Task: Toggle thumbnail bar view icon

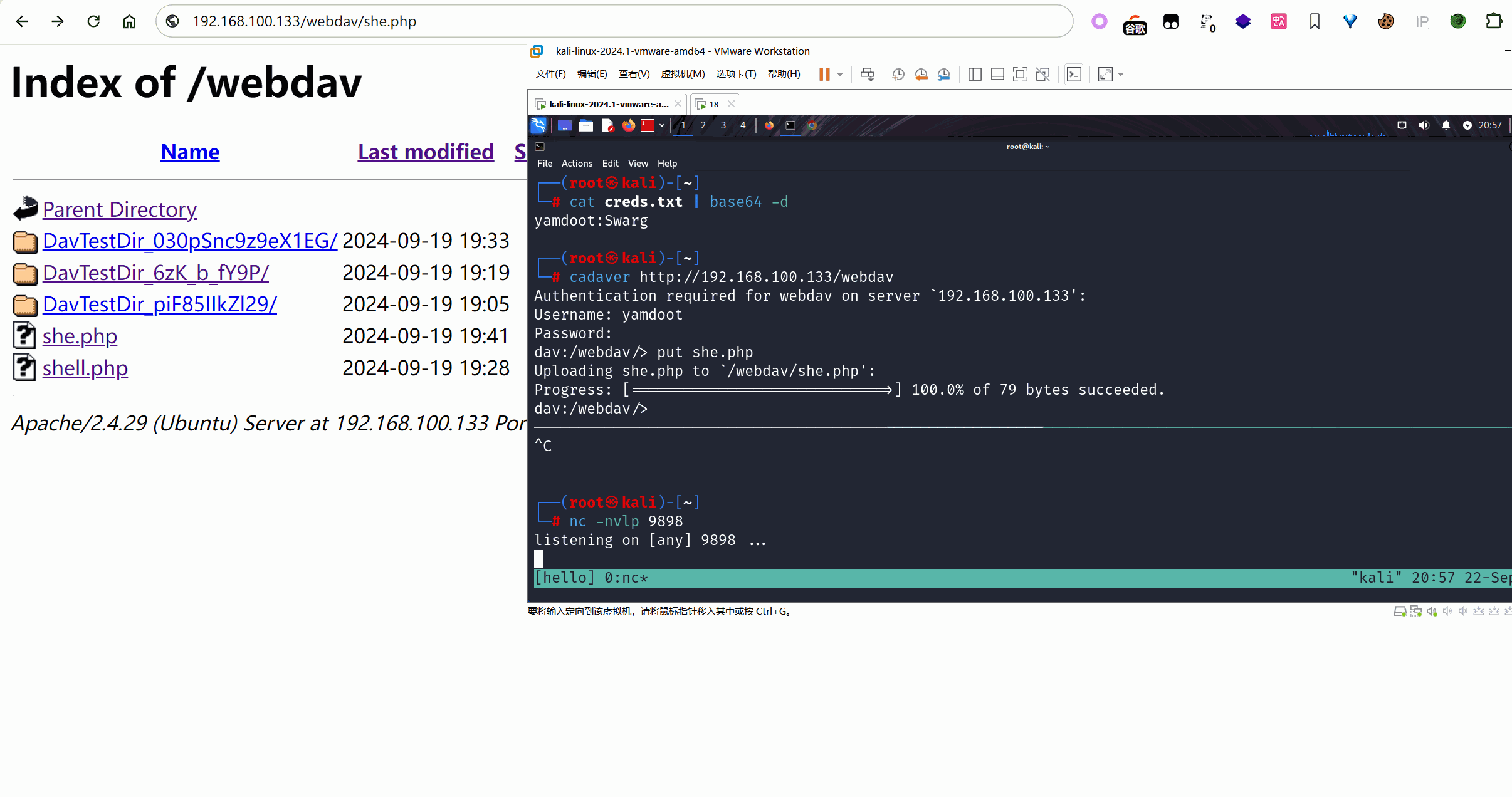Action: (997, 75)
